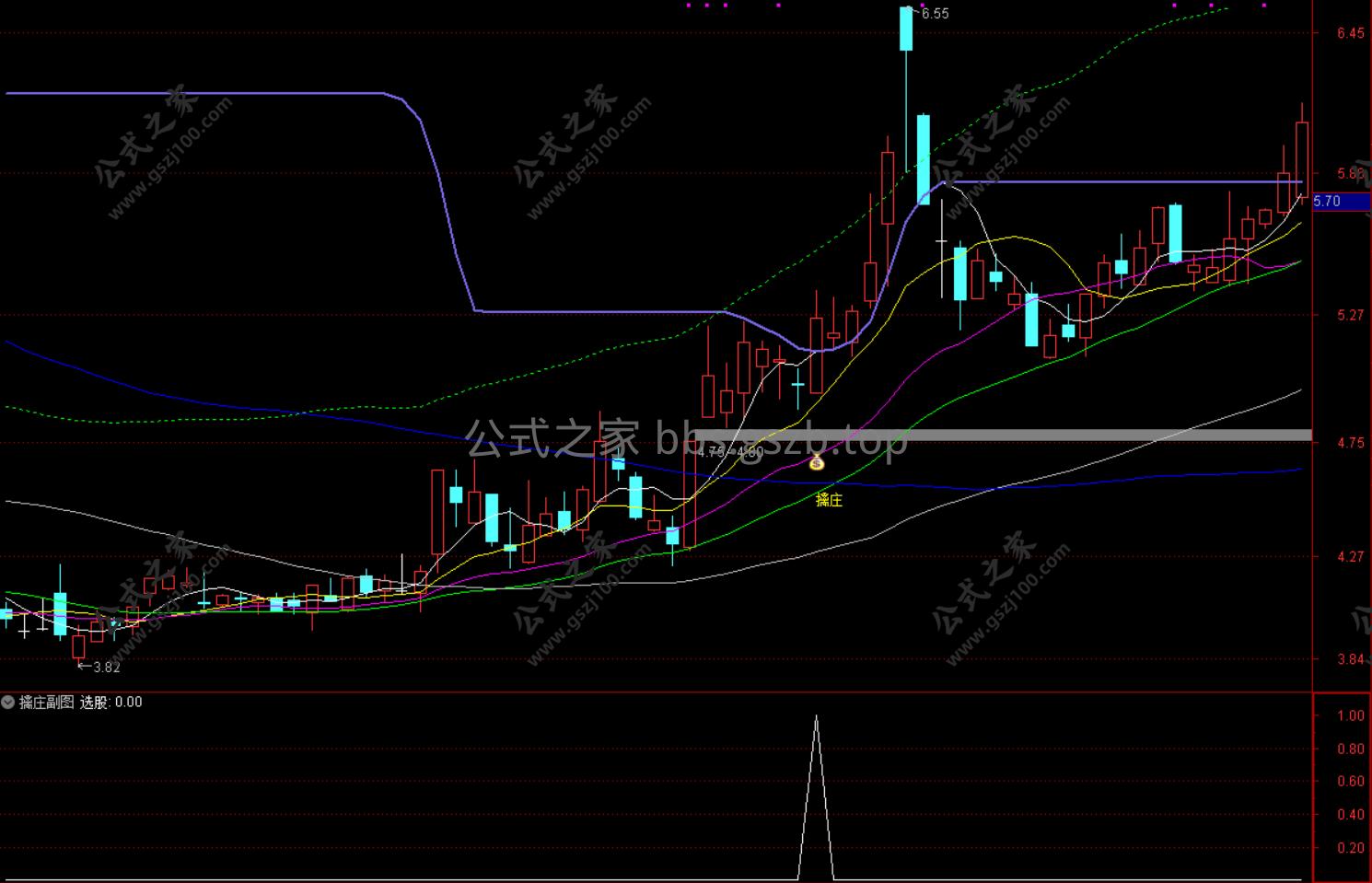Click the 选股: 0.00 indicator value
Viewport: 1372px width, 883px height.
[x=111, y=703]
